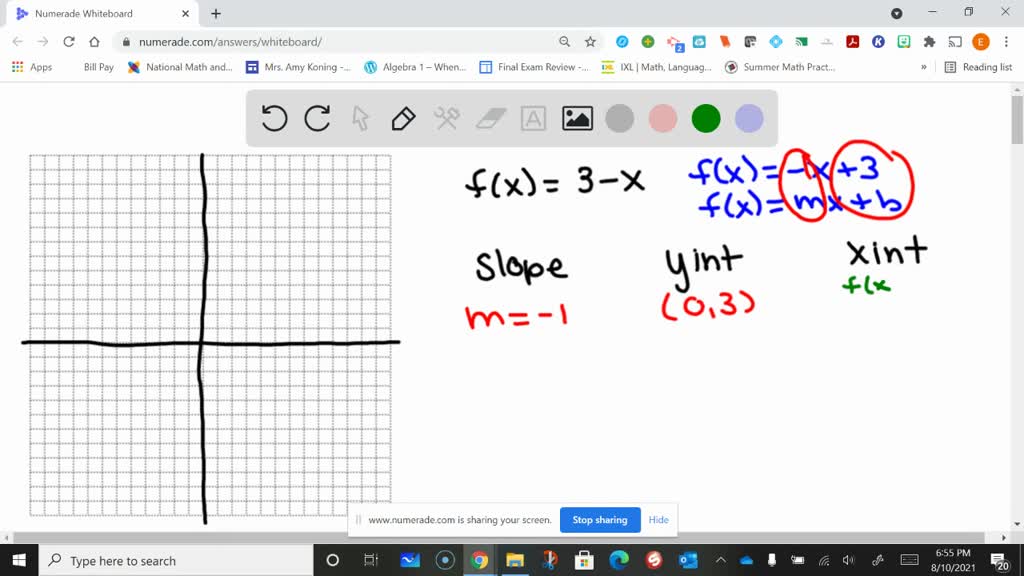The image size is (1024, 576).
Task: Open the Extensions puzzle-piece icon
Action: click(929, 43)
